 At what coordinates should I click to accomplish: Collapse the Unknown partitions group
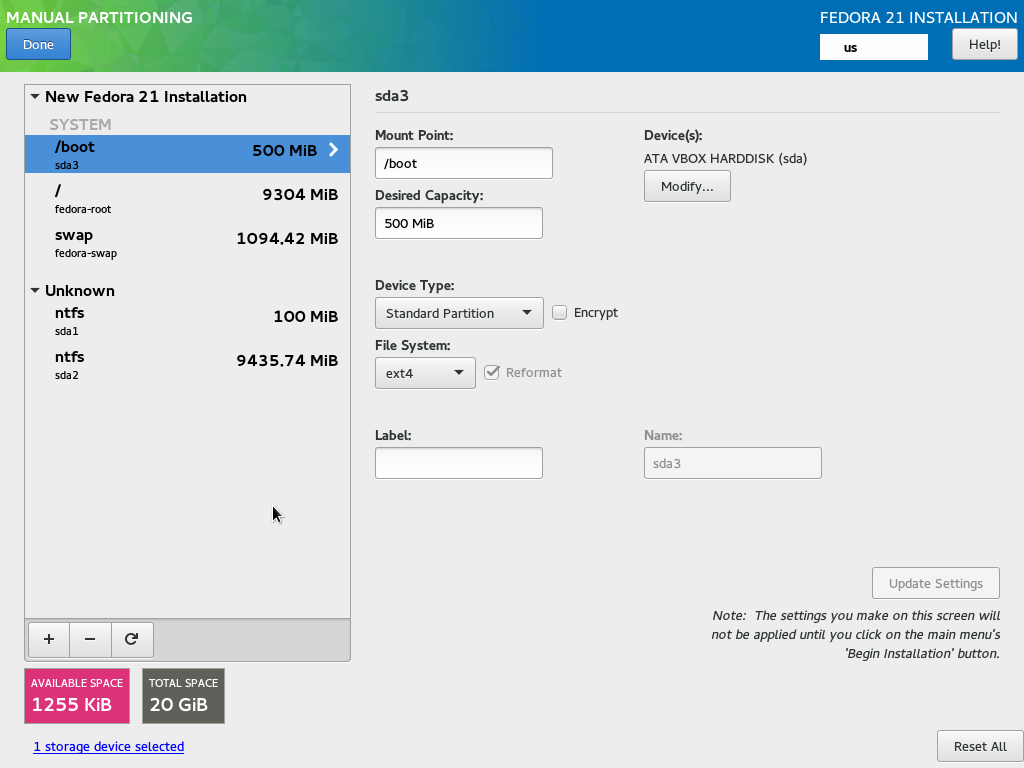pyautogui.click(x=35, y=291)
